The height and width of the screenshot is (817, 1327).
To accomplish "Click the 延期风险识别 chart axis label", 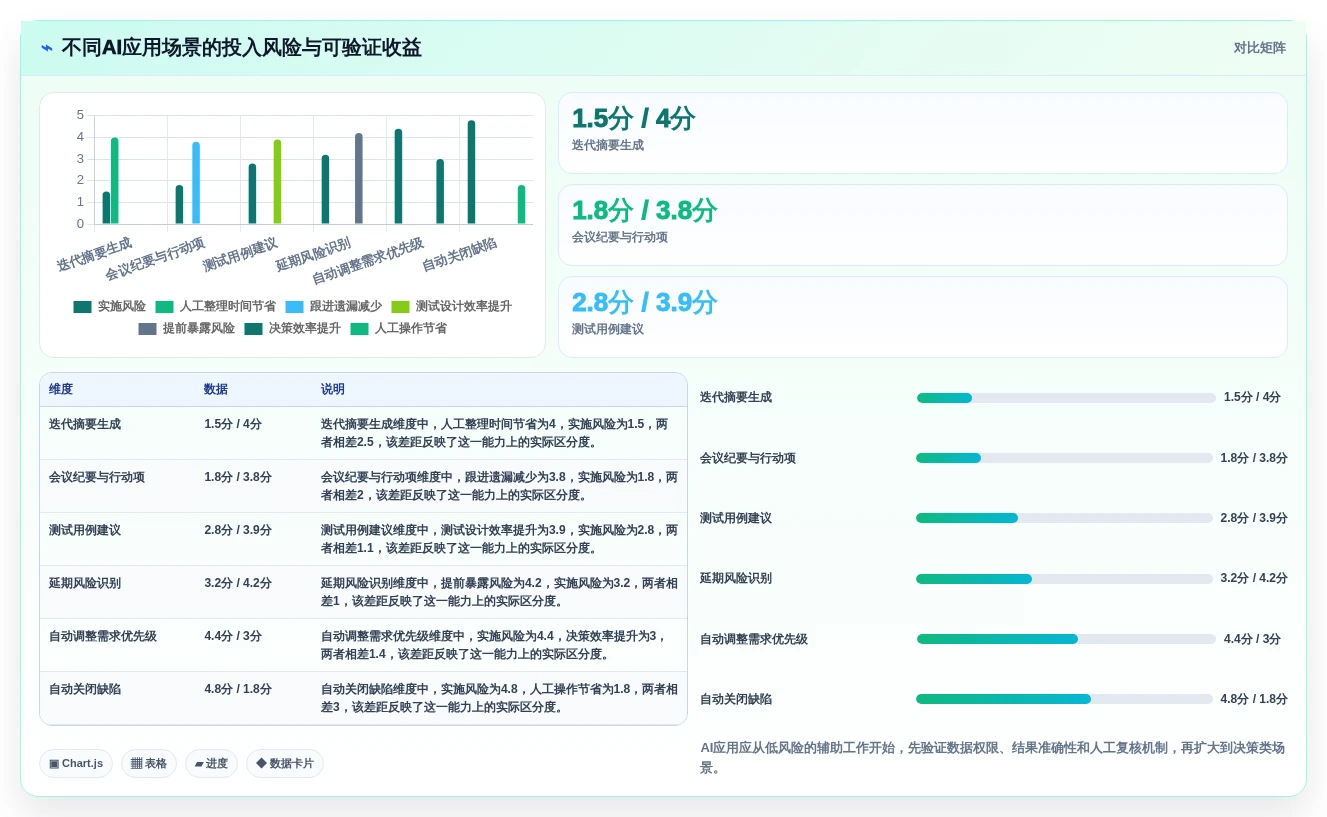I will click(315, 254).
